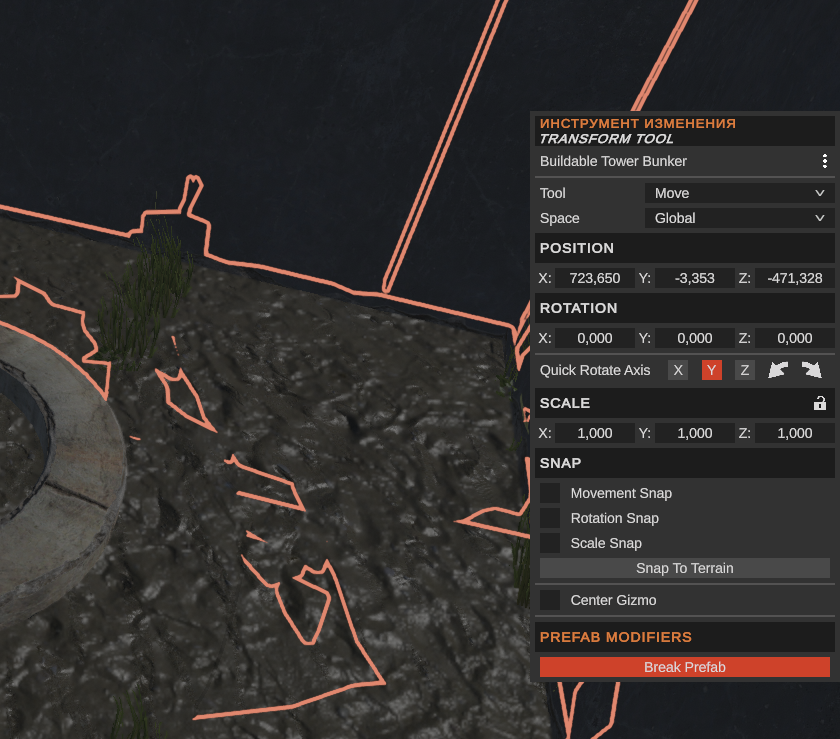Open the three-dot menu beside Buildable Tower Bunker
The height and width of the screenshot is (739, 840).
coord(824,161)
